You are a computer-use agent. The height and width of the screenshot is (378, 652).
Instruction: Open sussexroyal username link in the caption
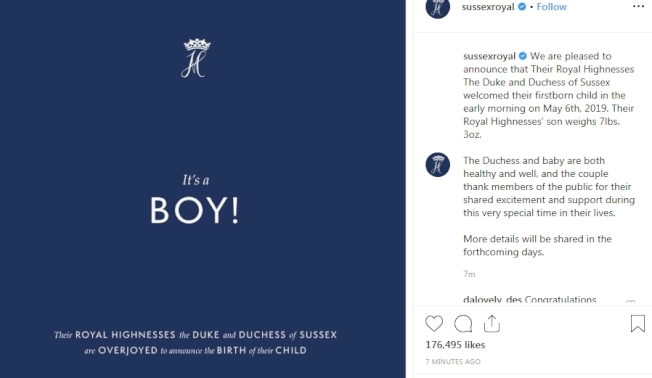click(x=489, y=56)
